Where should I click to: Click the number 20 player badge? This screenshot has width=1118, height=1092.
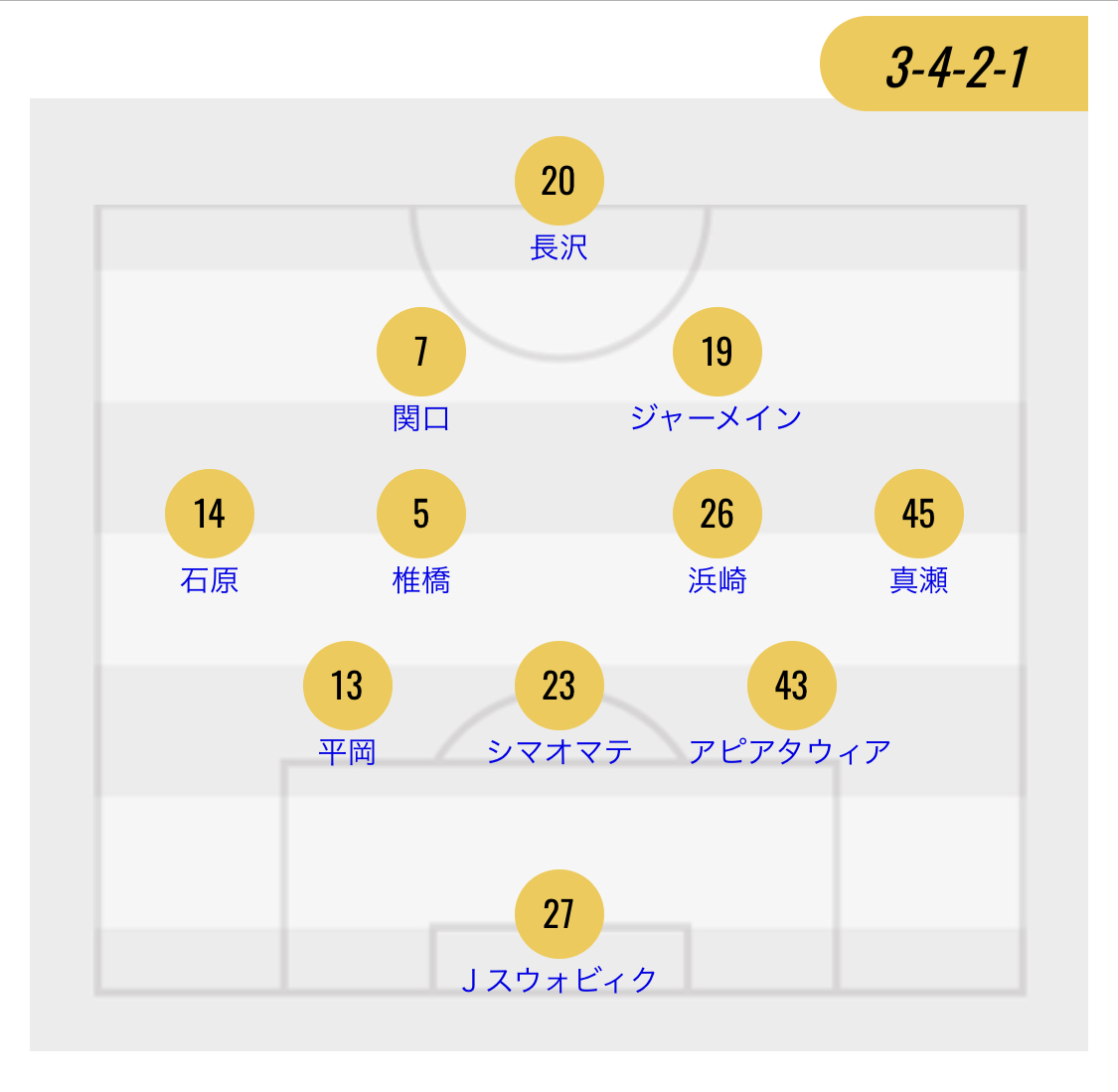click(x=559, y=181)
